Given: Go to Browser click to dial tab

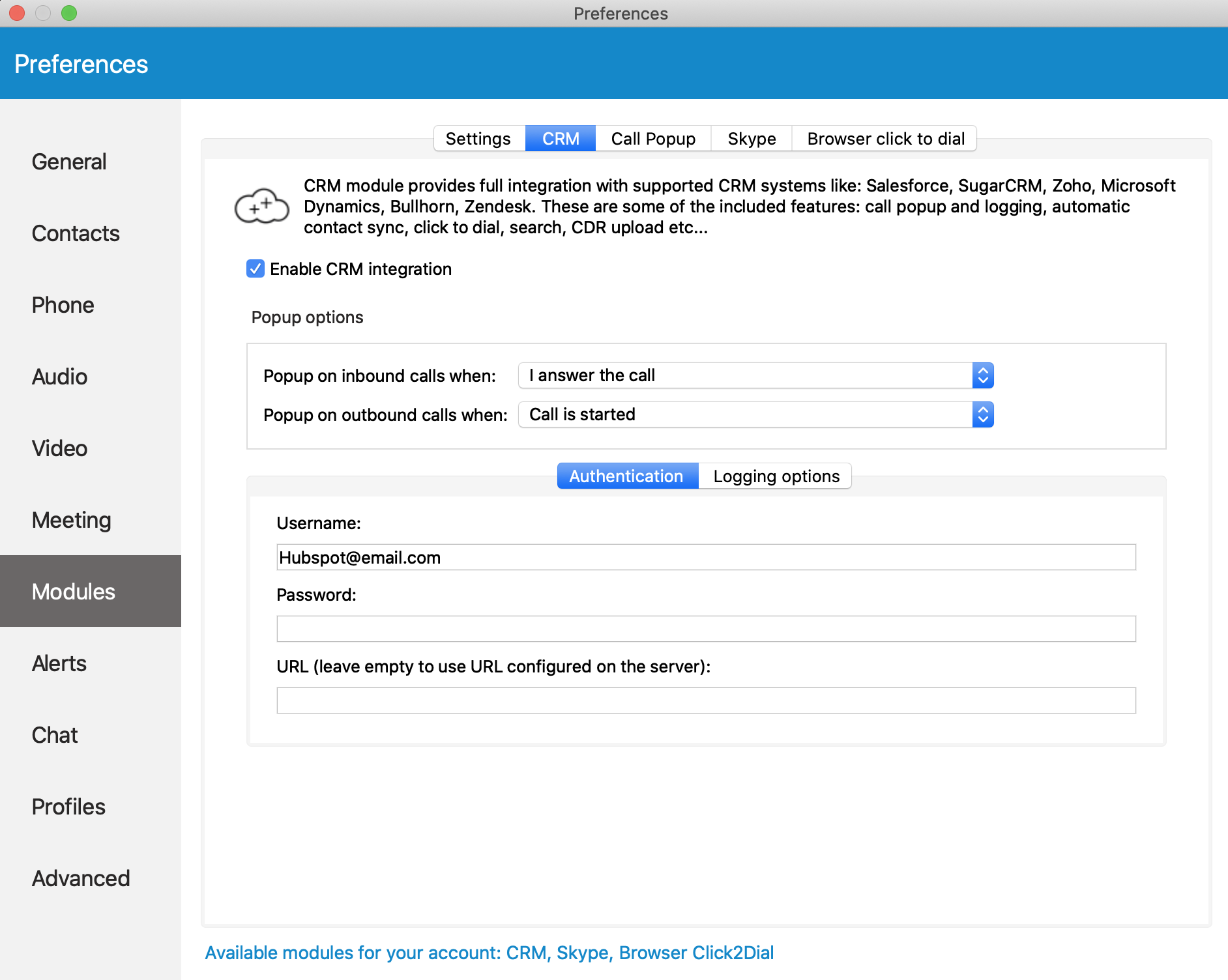Looking at the screenshot, I should pos(885,139).
